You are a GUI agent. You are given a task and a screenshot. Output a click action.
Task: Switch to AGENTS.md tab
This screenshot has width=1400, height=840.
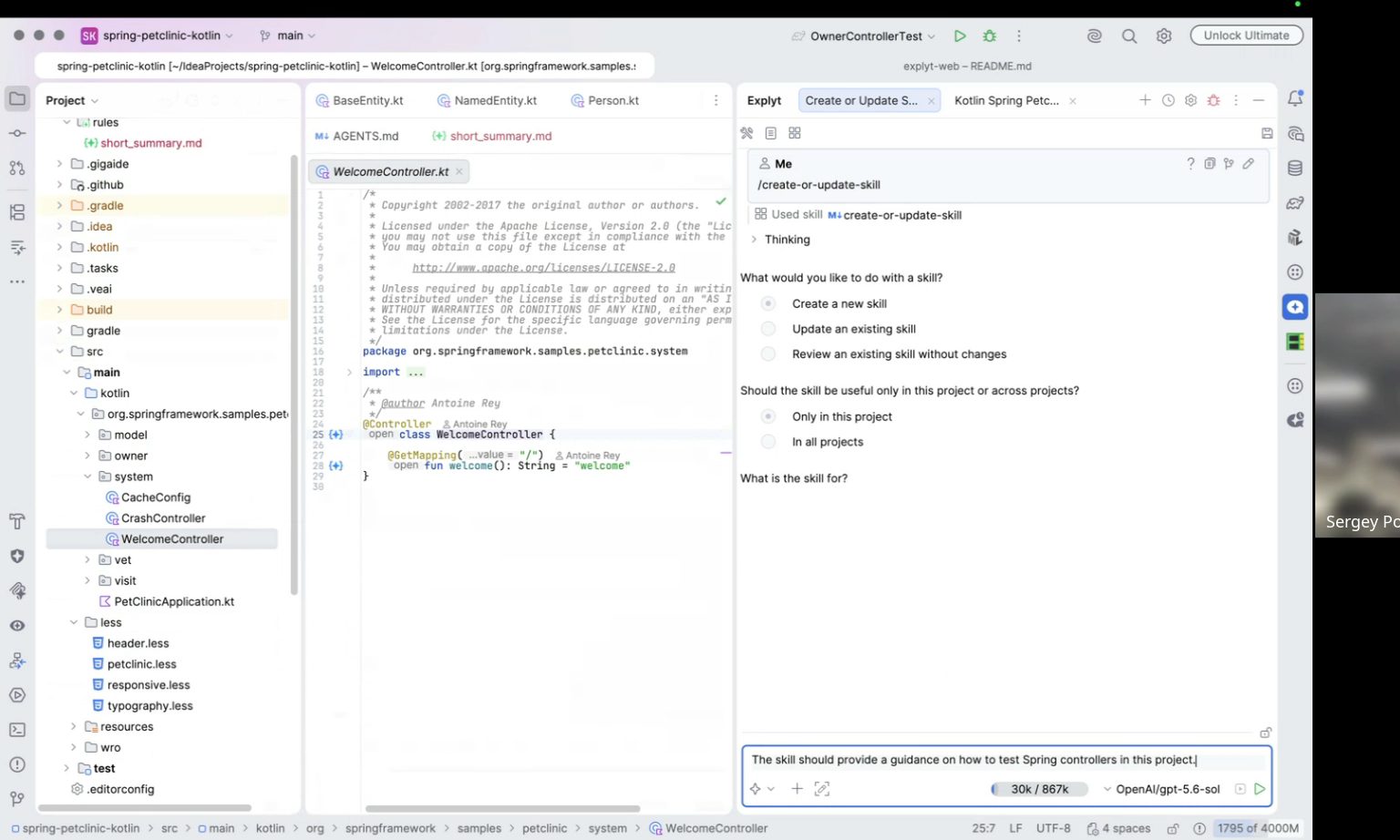[x=357, y=136]
